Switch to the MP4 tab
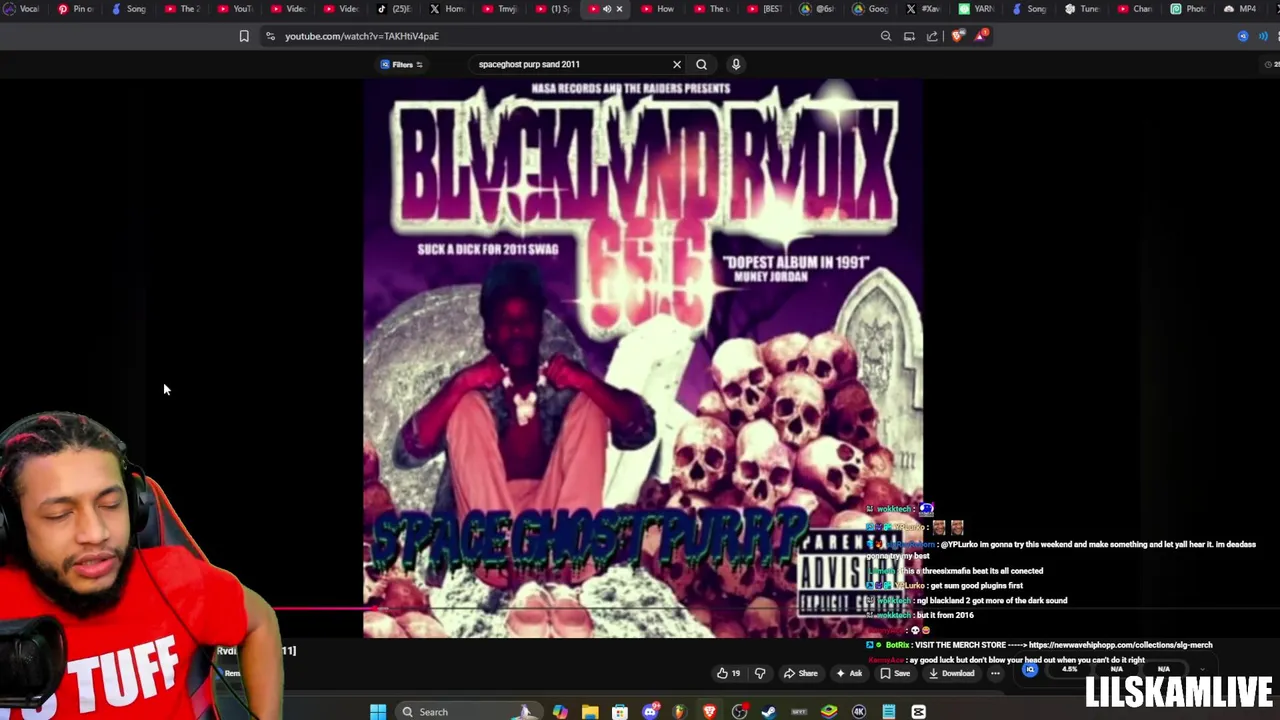The width and height of the screenshot is (1280, 720). (1240, 9)
